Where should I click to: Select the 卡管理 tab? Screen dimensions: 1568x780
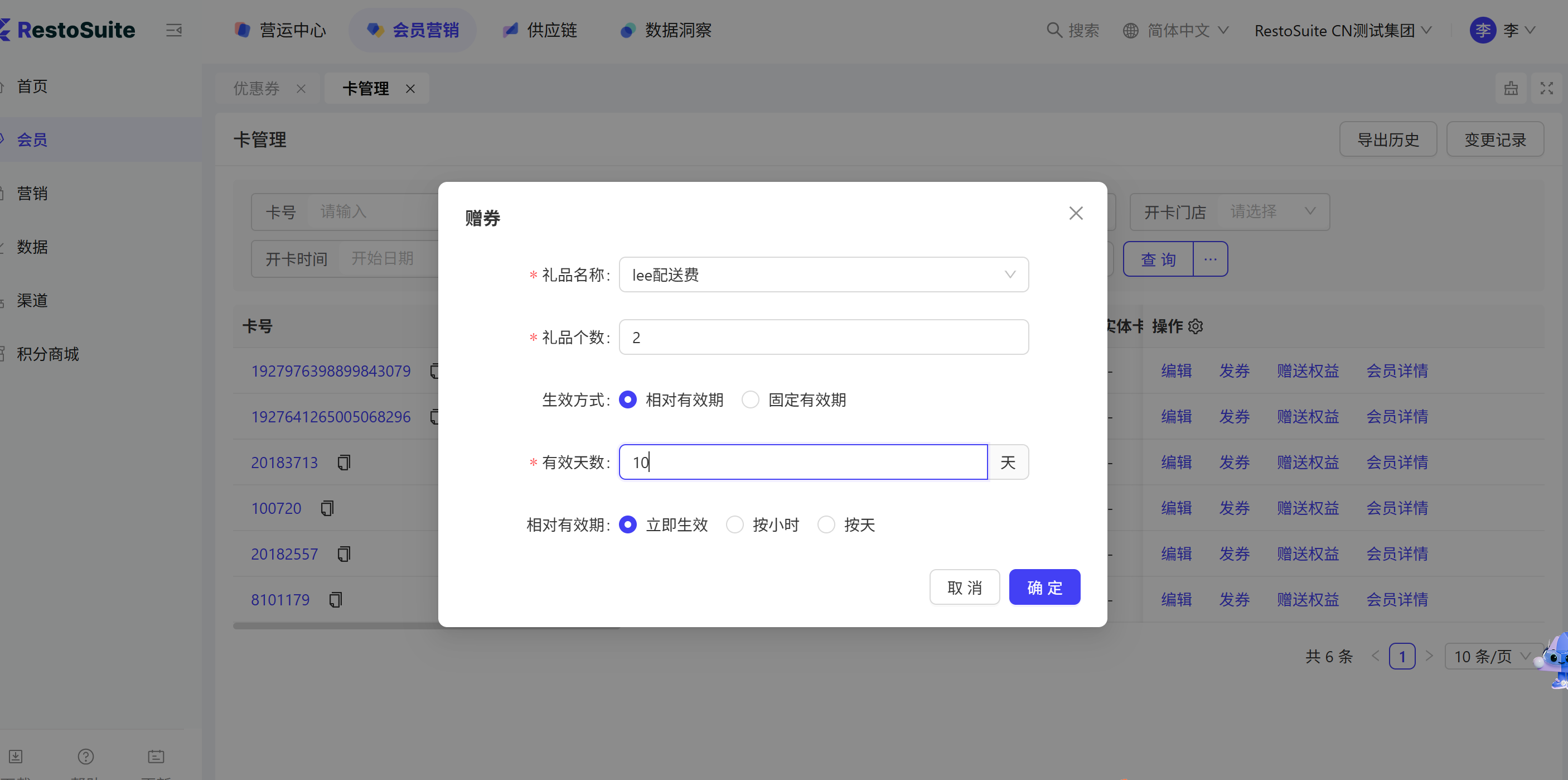point(365,89)
